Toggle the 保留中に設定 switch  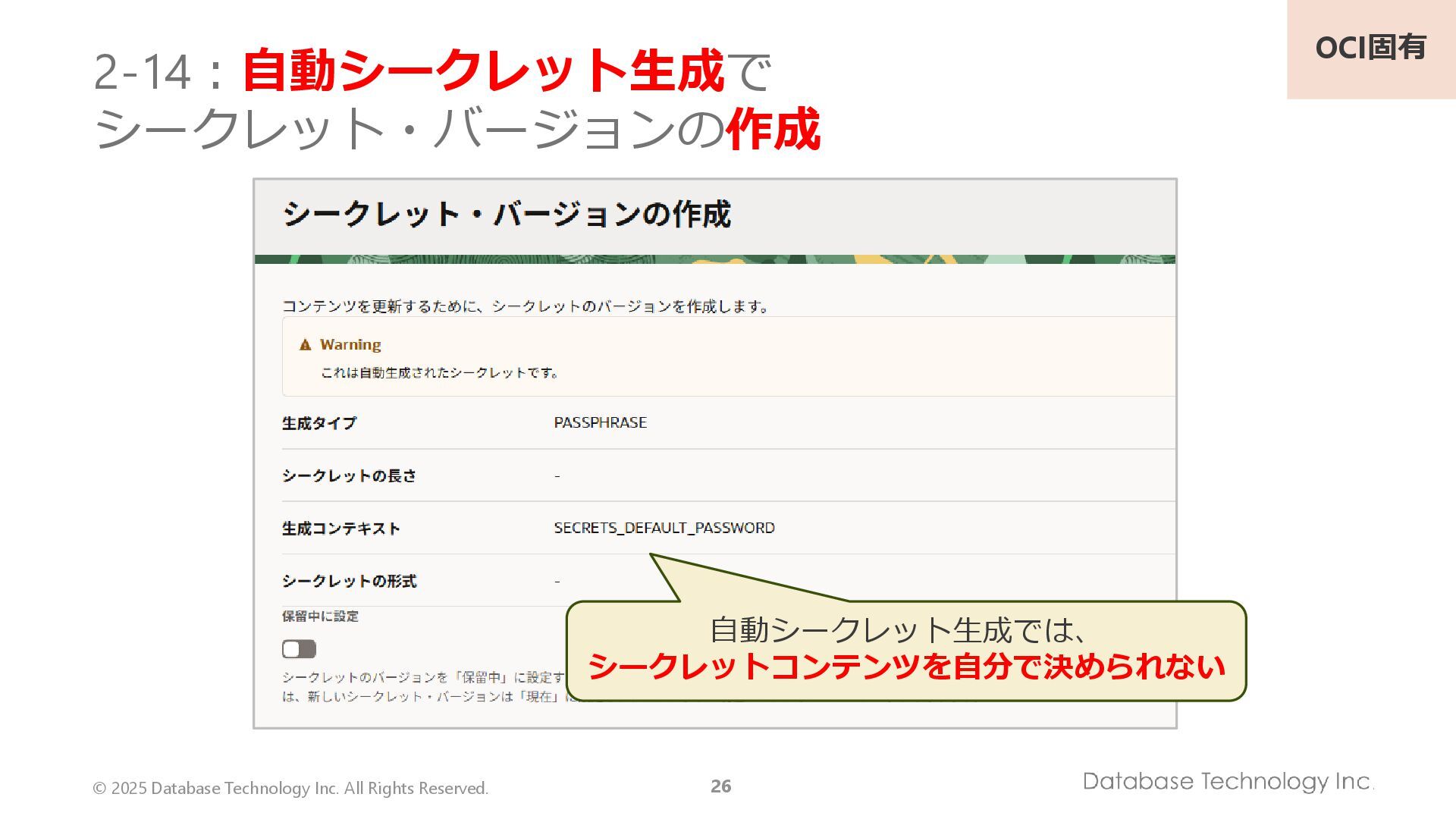[x=299, y=649]
